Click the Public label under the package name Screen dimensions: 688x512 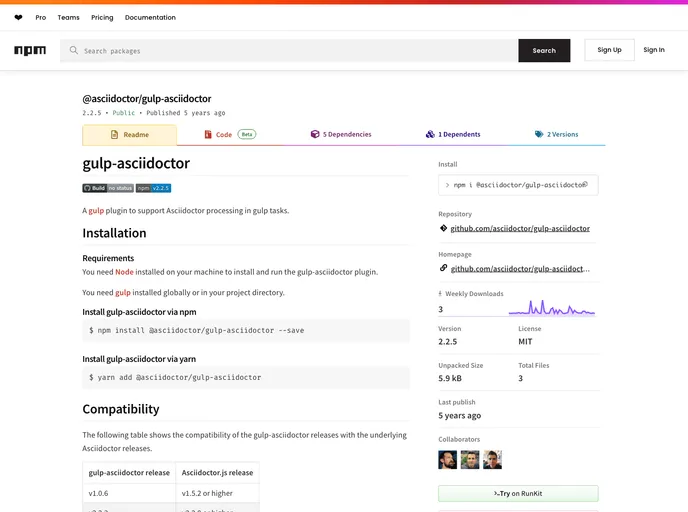pyautogui.click(x=123, y=113)
